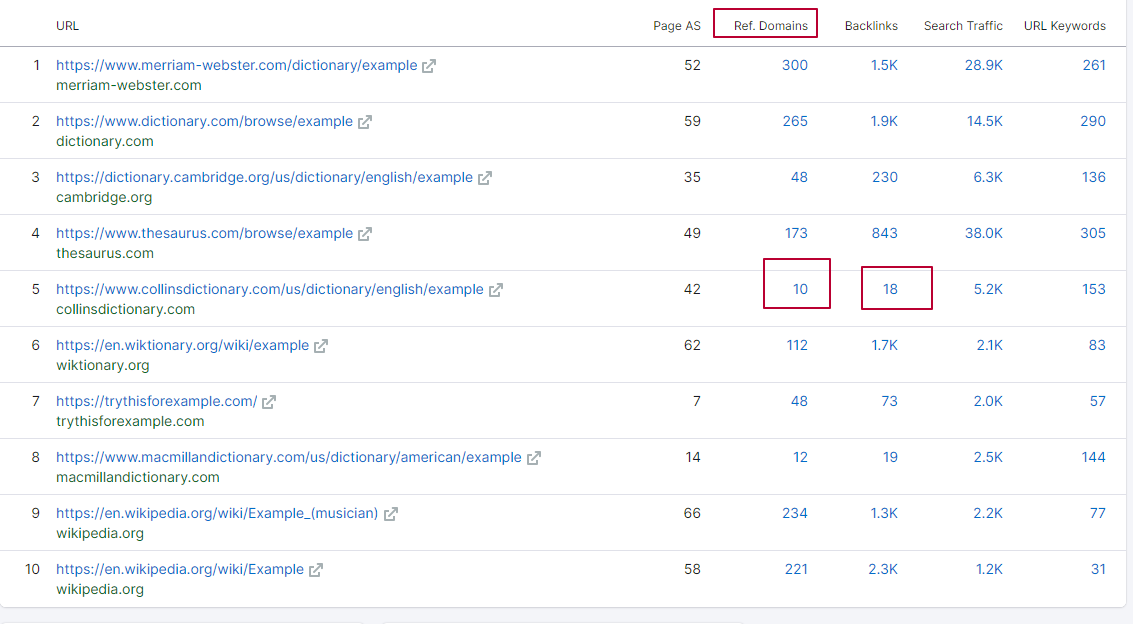
Task: Sort table by Ref. Domains column
Action: point(770,25)
